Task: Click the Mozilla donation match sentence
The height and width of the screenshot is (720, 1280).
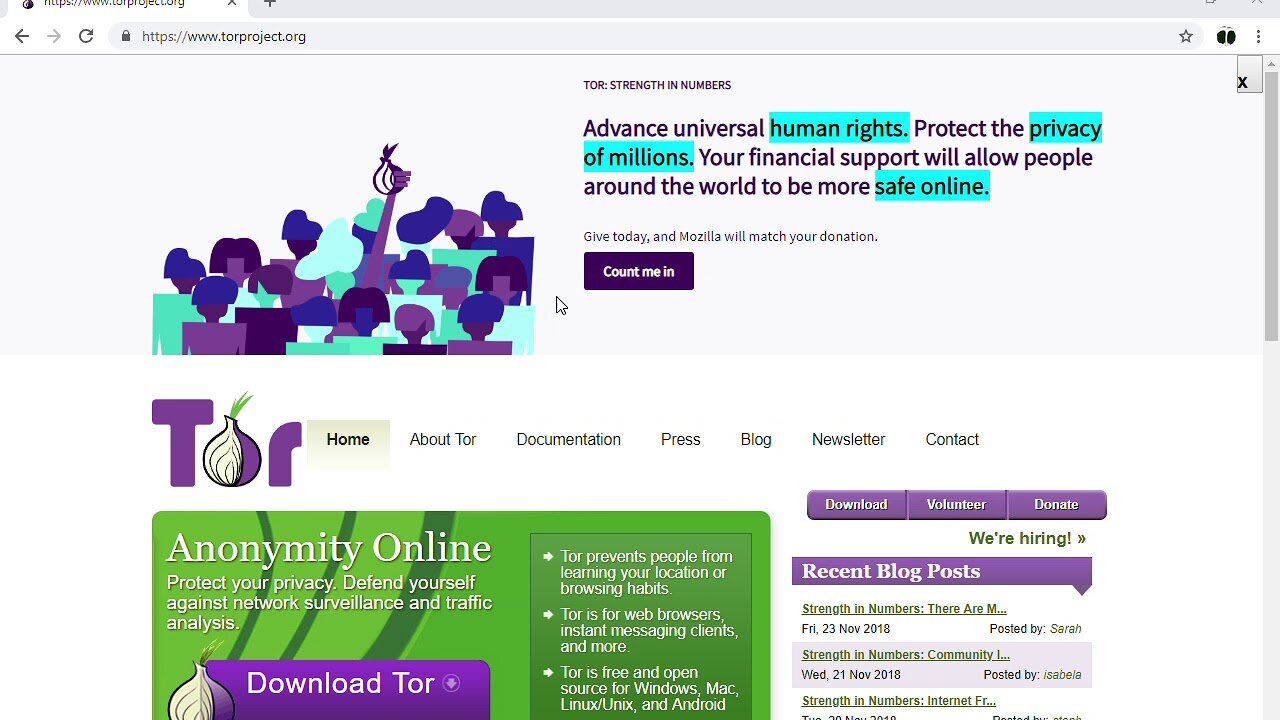Action: 730,236
